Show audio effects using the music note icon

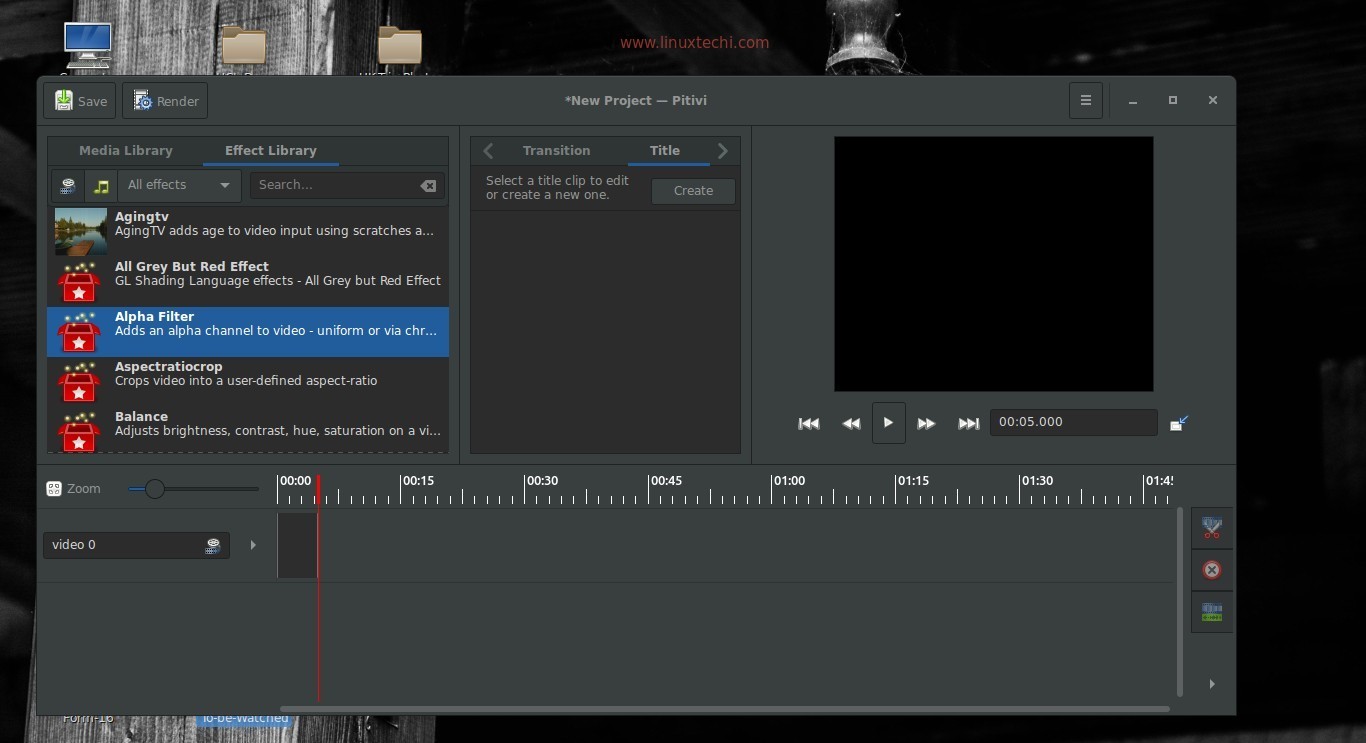101,185
